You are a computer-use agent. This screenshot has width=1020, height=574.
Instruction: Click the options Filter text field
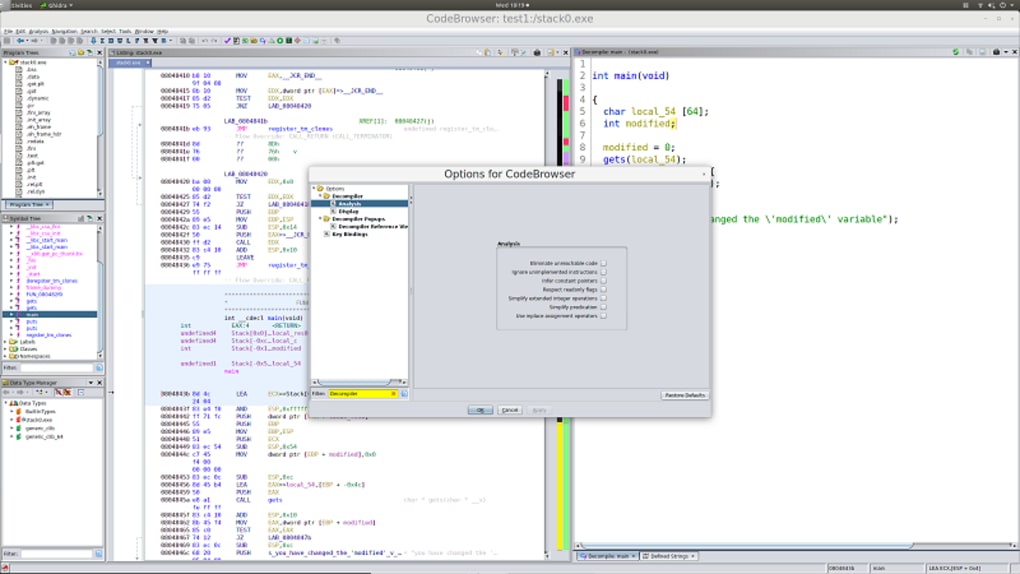[360, 394]
